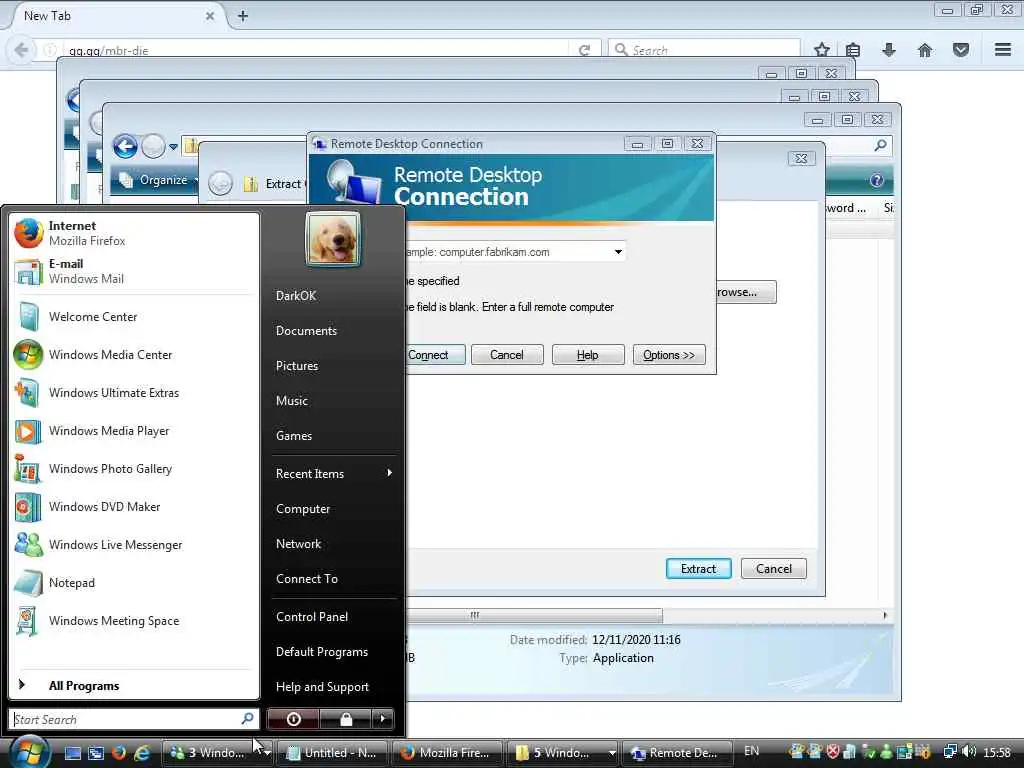Click Connect in Remote Desktop Connection
Viewport: 1024px width, 768px height.
[435, 355]
